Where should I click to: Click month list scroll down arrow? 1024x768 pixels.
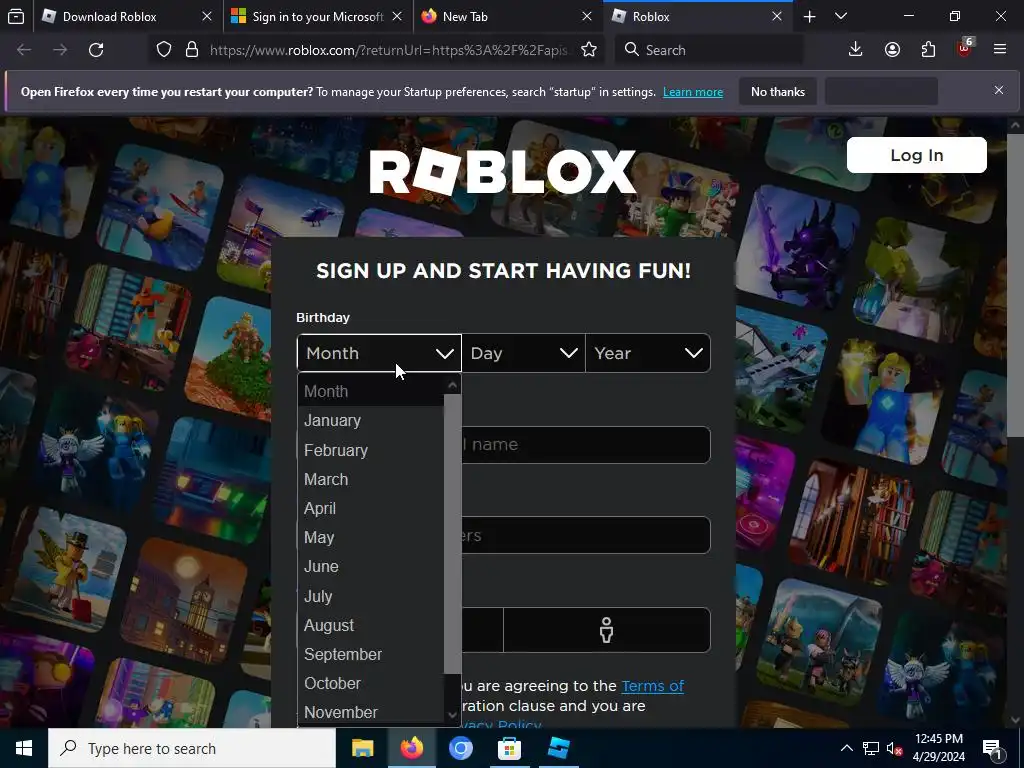(452, 715)
